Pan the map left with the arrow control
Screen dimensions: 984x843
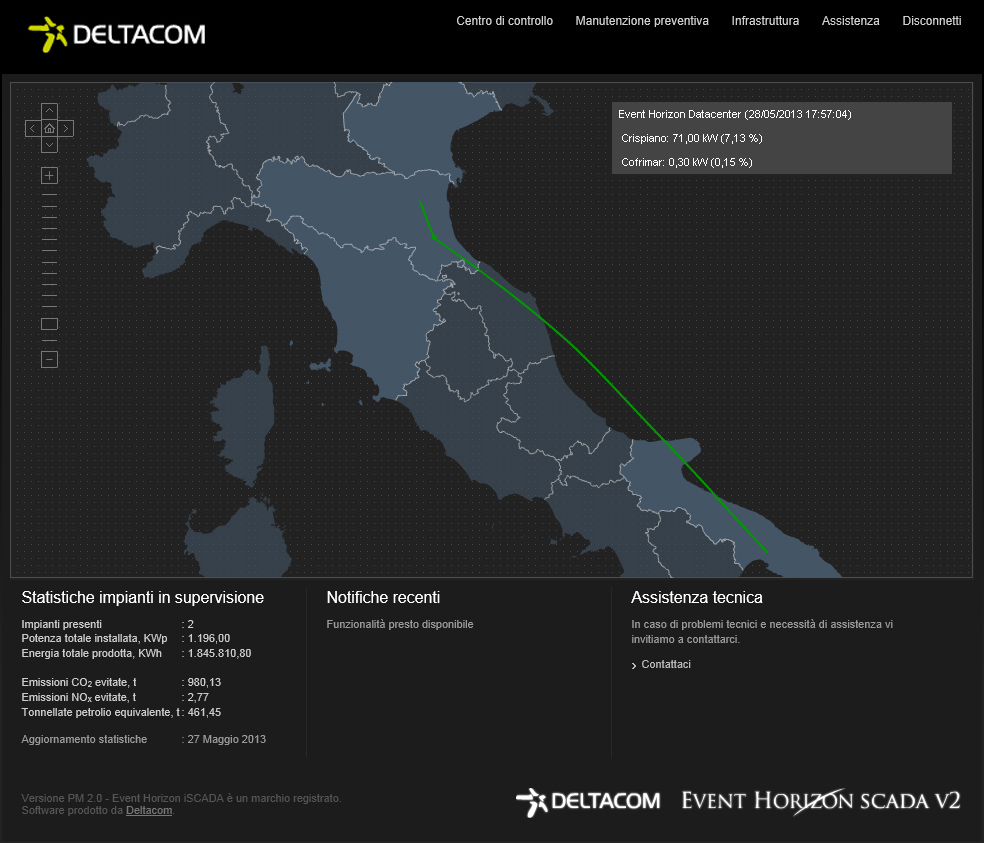pyautogui.click(x=33, y=129)
